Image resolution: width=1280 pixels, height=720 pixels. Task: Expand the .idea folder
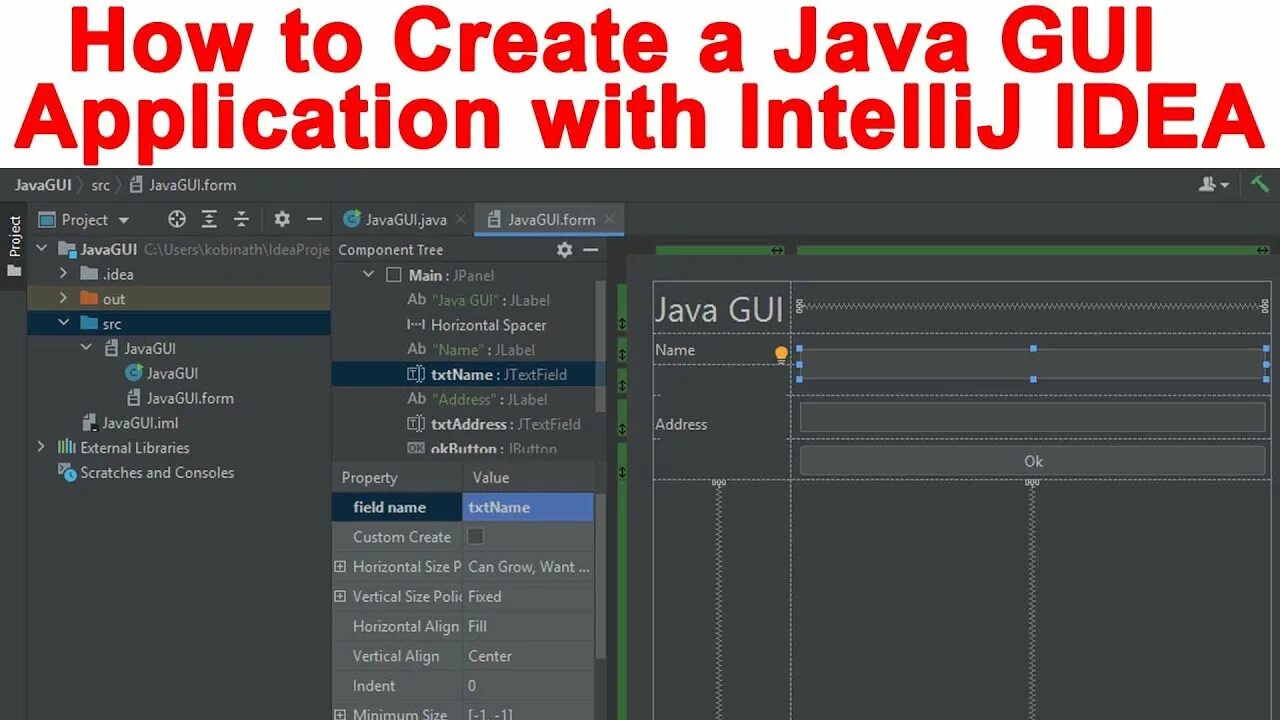[x=63, y=274]
